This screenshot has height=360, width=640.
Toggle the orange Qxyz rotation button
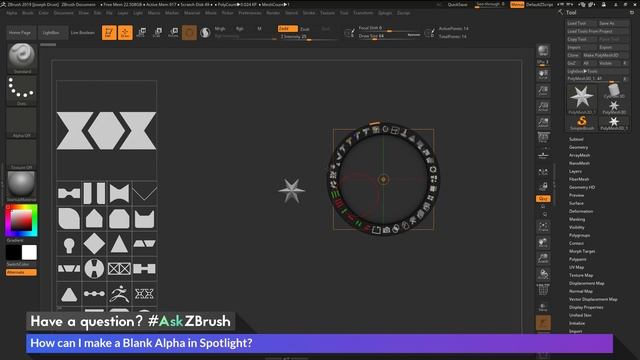543,198
